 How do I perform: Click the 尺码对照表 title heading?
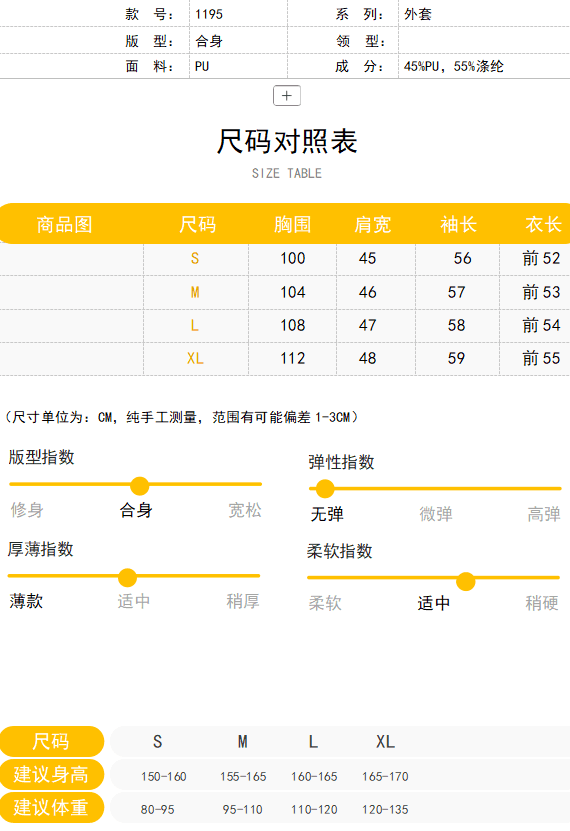(287, 142)
